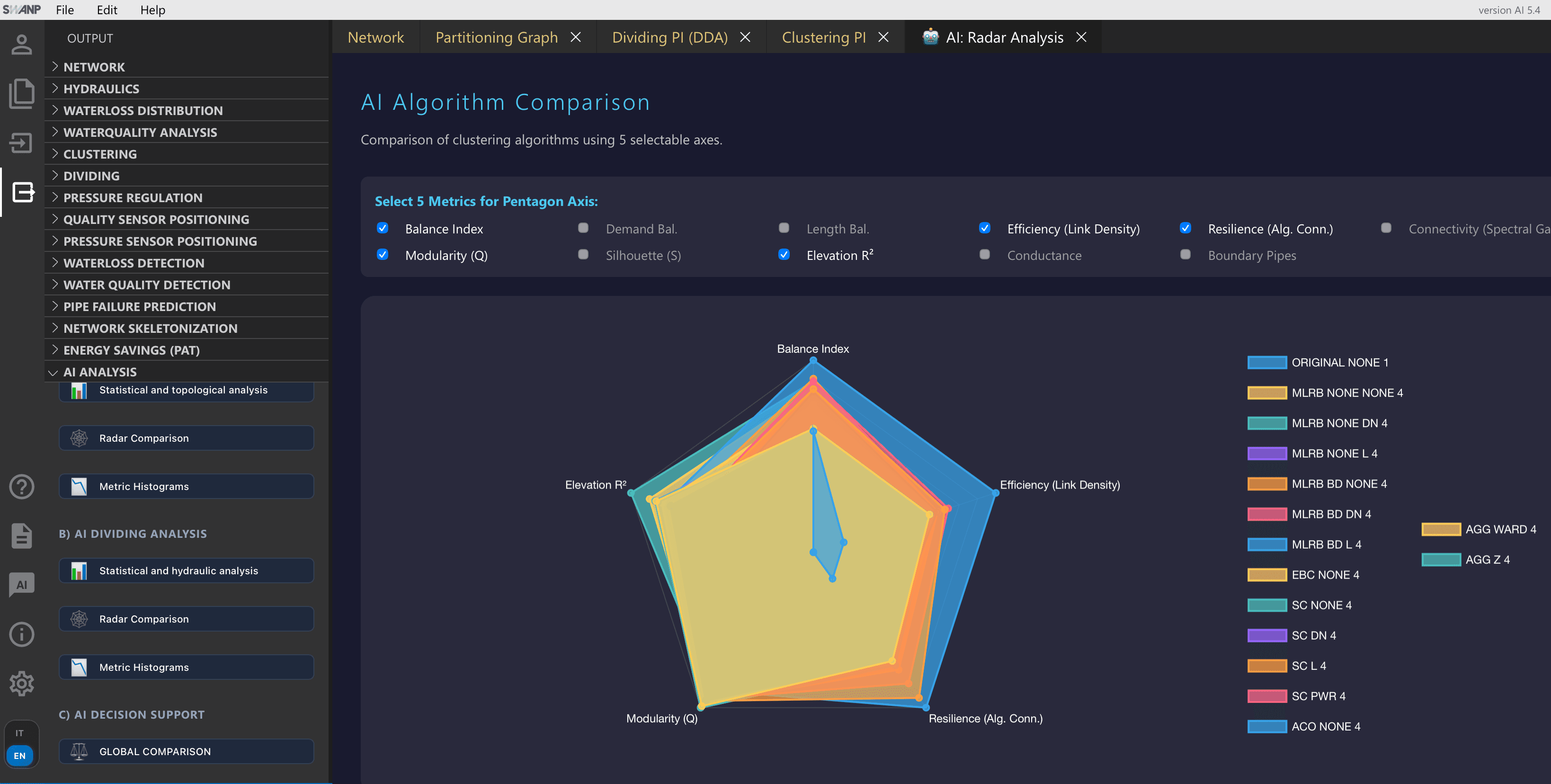Toggle ORIGINAL NONE 1 legend swatch
1551x784 pixels.
click(x=1267, y=363)
